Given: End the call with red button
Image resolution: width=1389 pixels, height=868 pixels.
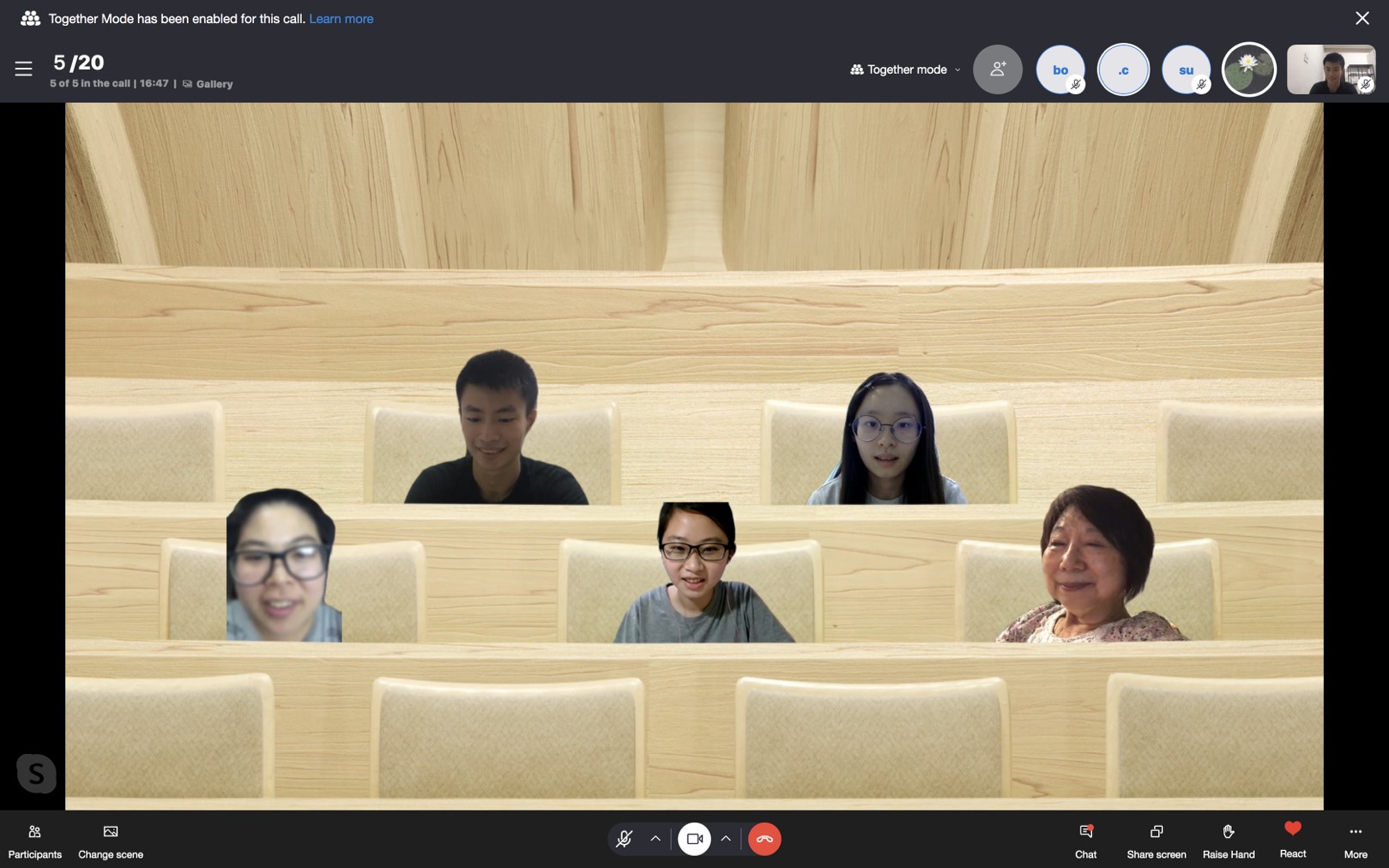Looking at the screenshot, I should (764, 839).
